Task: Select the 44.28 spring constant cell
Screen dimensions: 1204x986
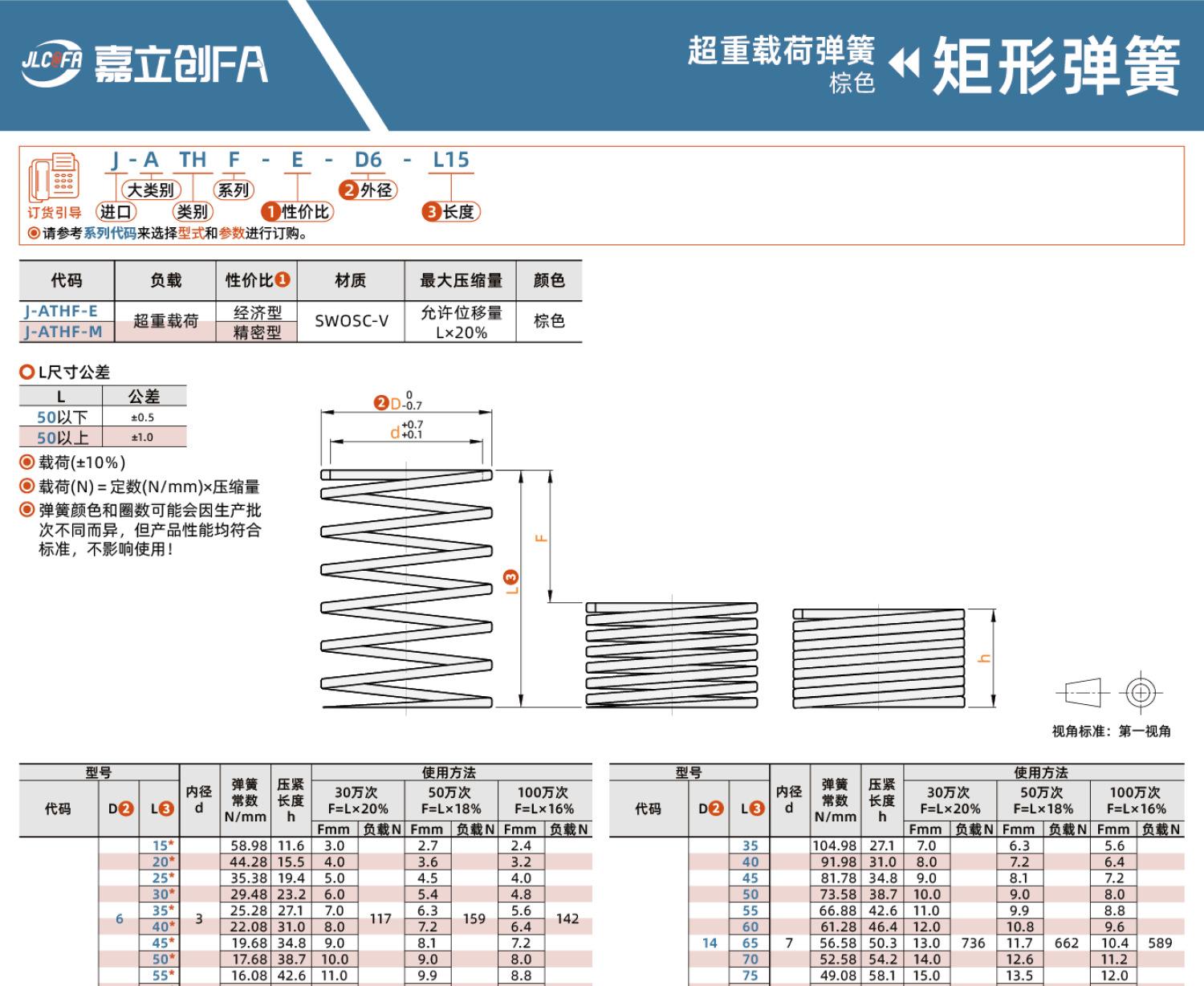Action: pos(245,862)
